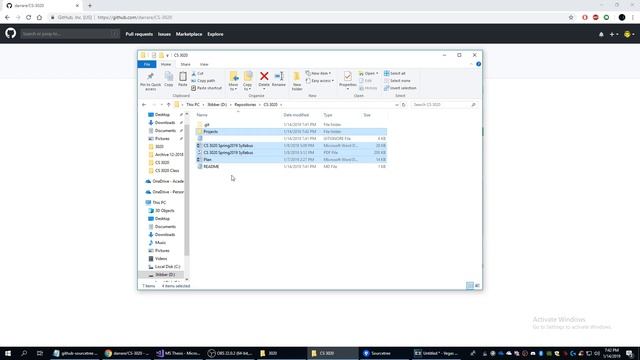Viewport: 640px width, 360px height.
Task: Switch to the Share ribbon tab
Action: [185, 64]
